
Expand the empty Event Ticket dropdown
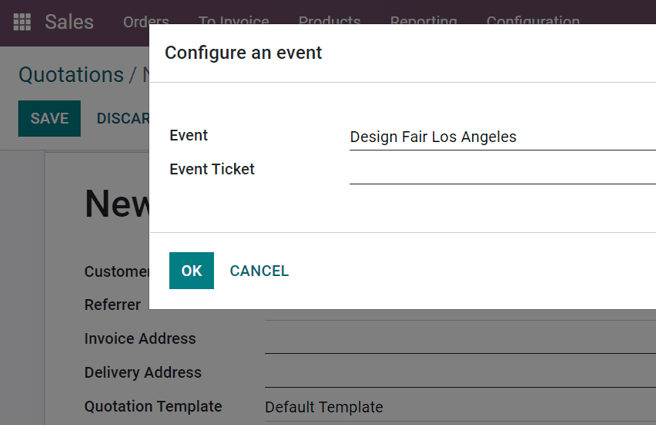[x=500, y=170]
